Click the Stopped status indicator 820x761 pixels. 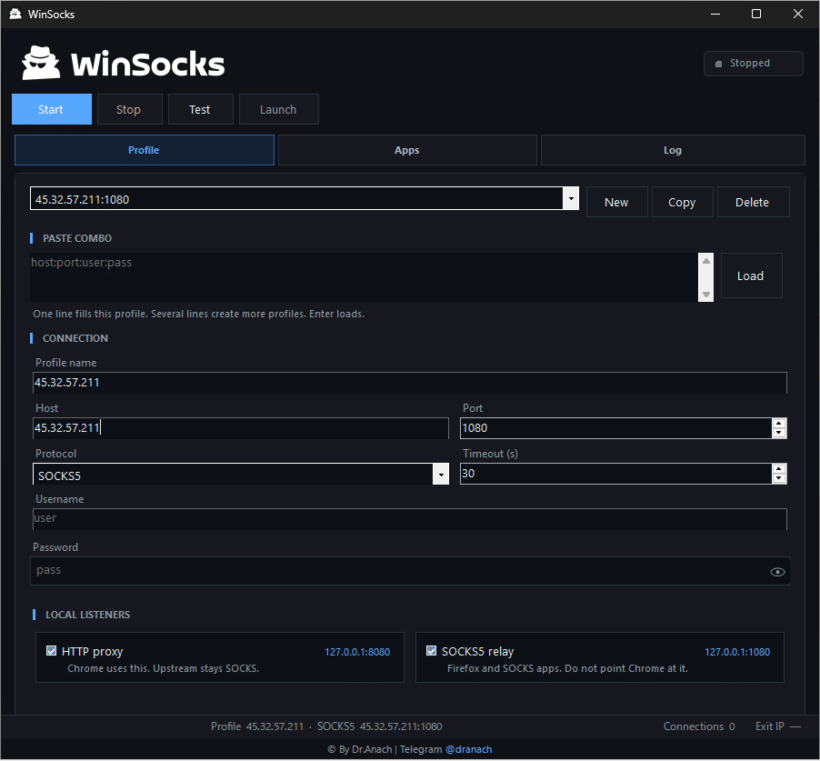click(x=753, y=63)
